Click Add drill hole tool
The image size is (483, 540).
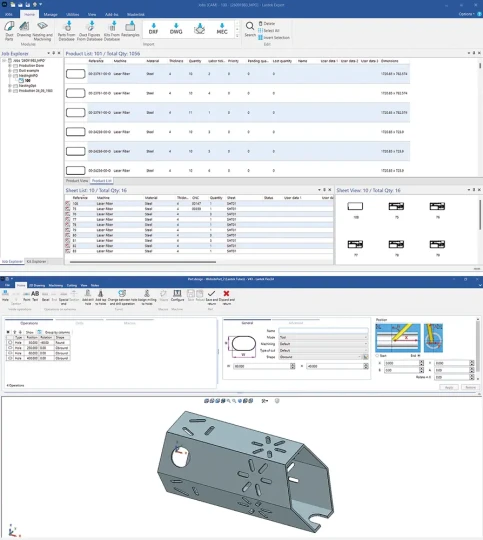(x=88, y=298)
